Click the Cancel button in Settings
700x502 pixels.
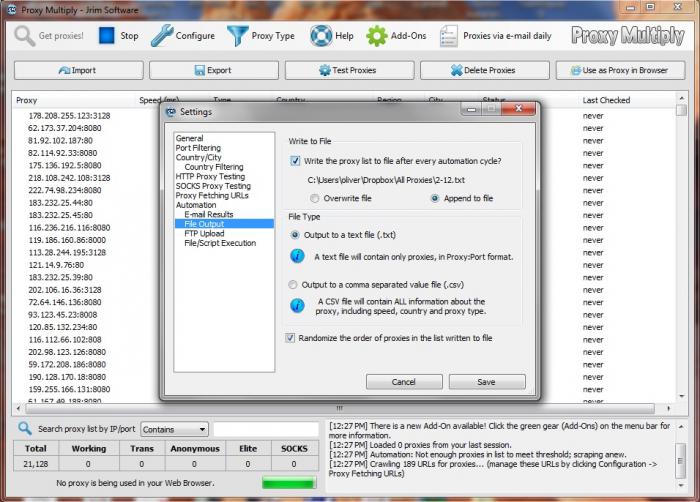click(x=404, y=382)
